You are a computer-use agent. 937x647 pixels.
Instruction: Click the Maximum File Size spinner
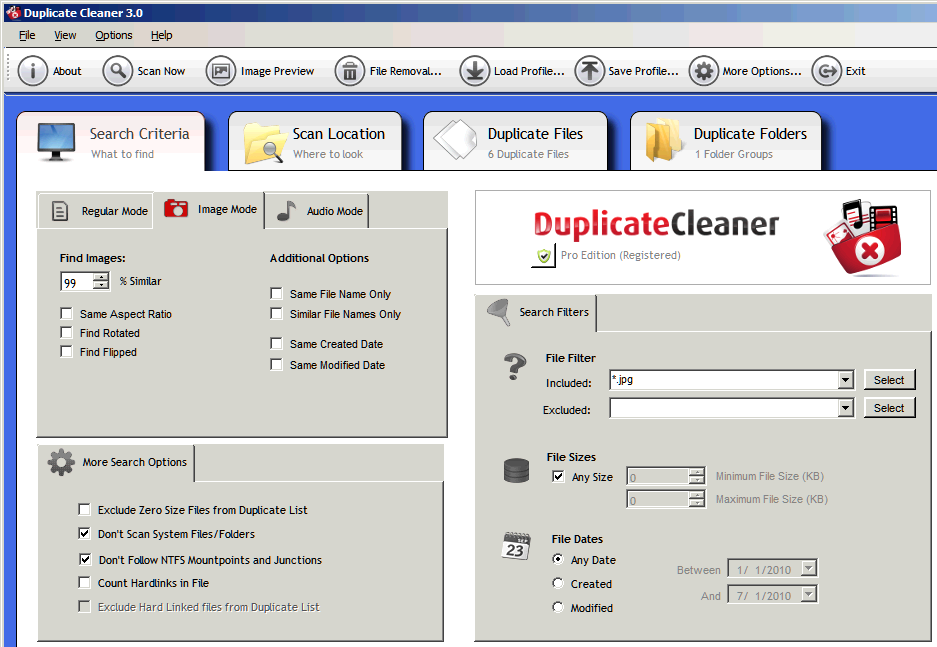pos(696,499)
